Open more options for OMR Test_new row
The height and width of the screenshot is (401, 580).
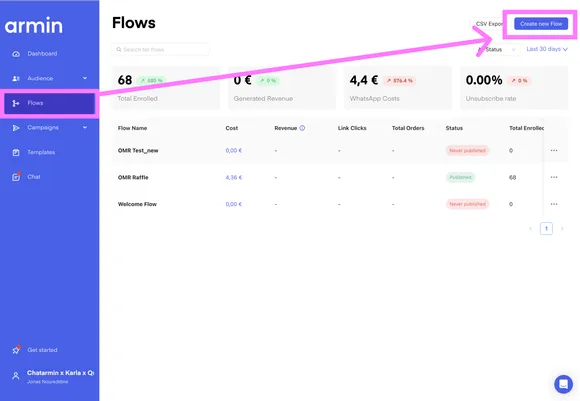(554, 151)
